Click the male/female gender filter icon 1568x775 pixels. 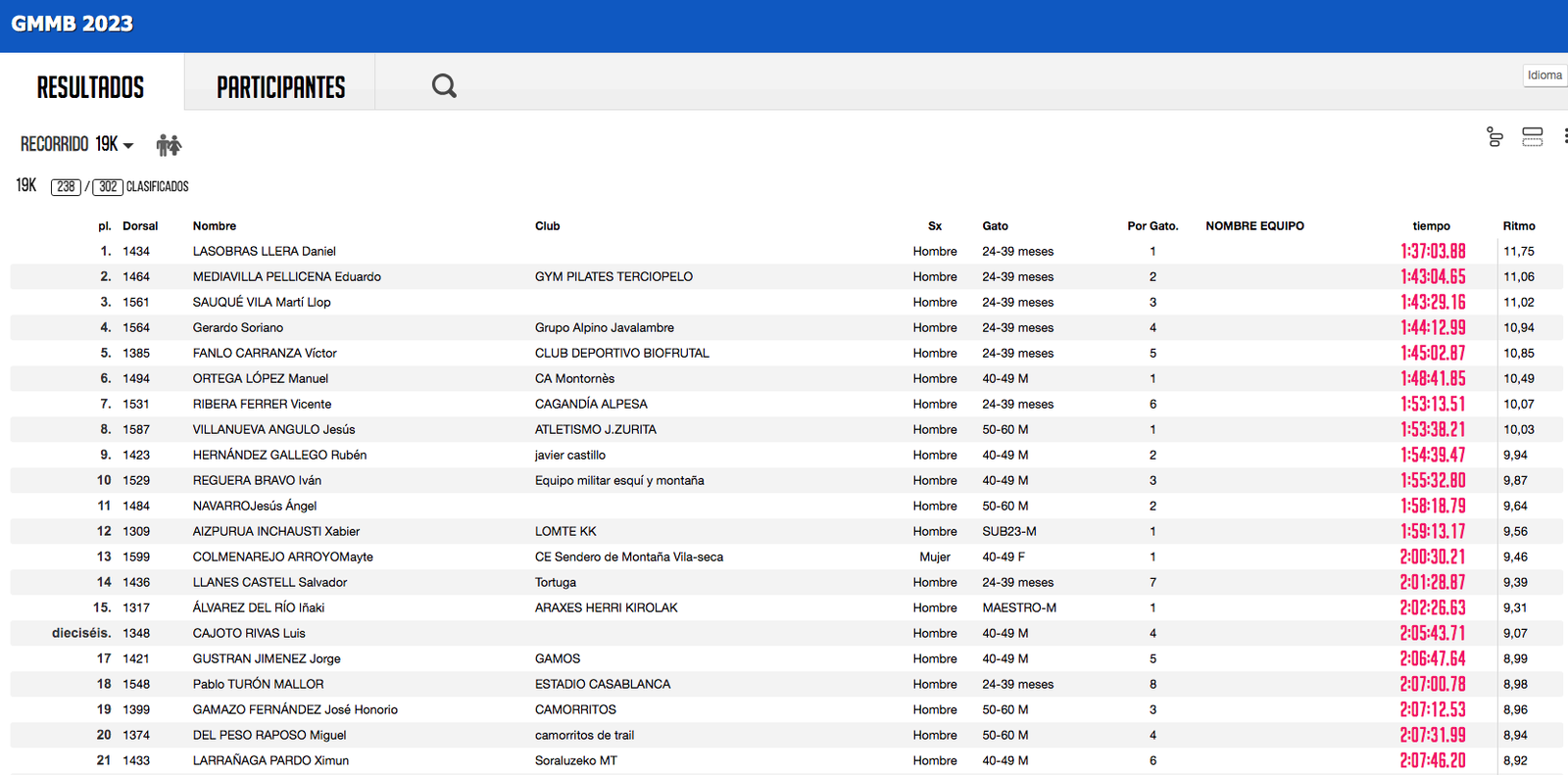point(169,145)
